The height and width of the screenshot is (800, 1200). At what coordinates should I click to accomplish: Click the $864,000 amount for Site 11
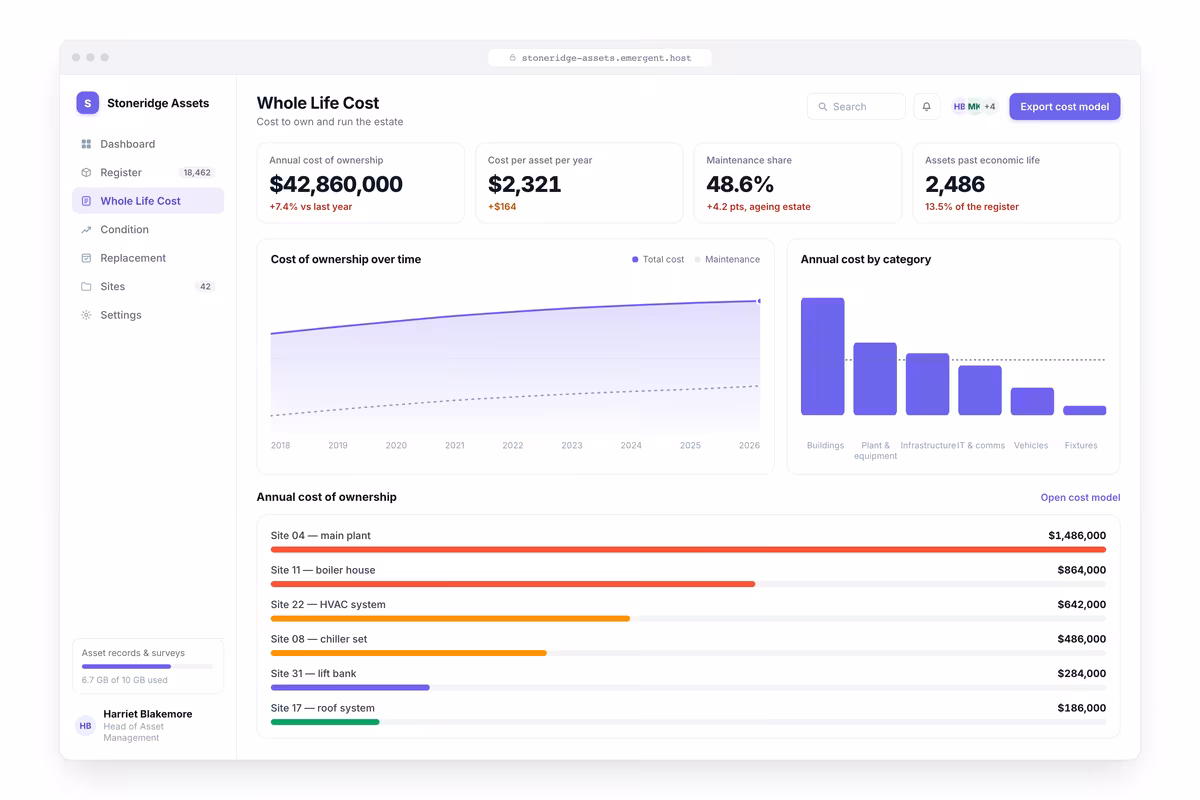click(1082, 570)
